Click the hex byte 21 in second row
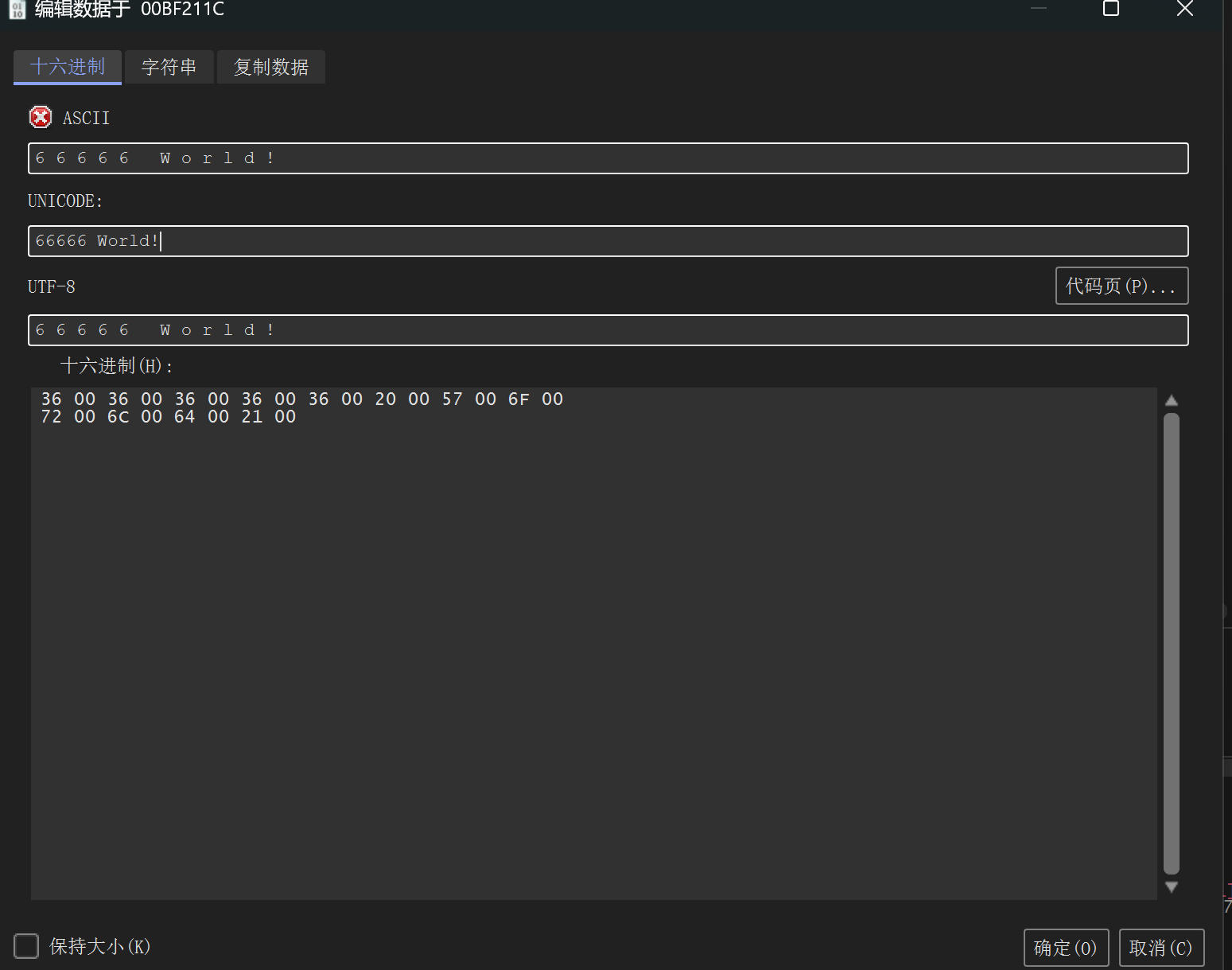Screen dimensions: 1232x970 tap(251, 417)
